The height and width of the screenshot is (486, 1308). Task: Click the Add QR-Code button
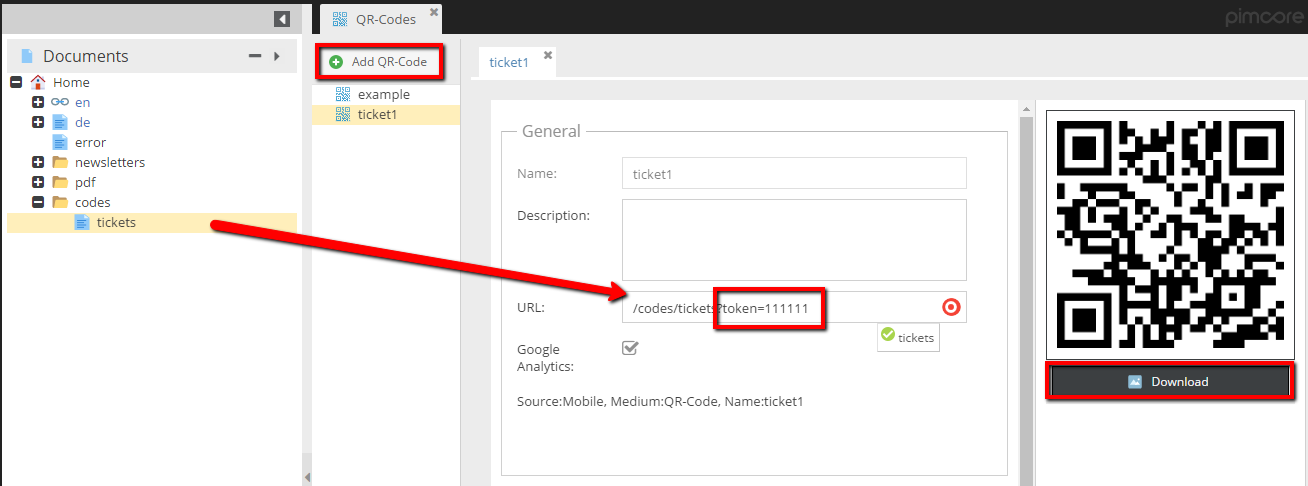(379, 62)
